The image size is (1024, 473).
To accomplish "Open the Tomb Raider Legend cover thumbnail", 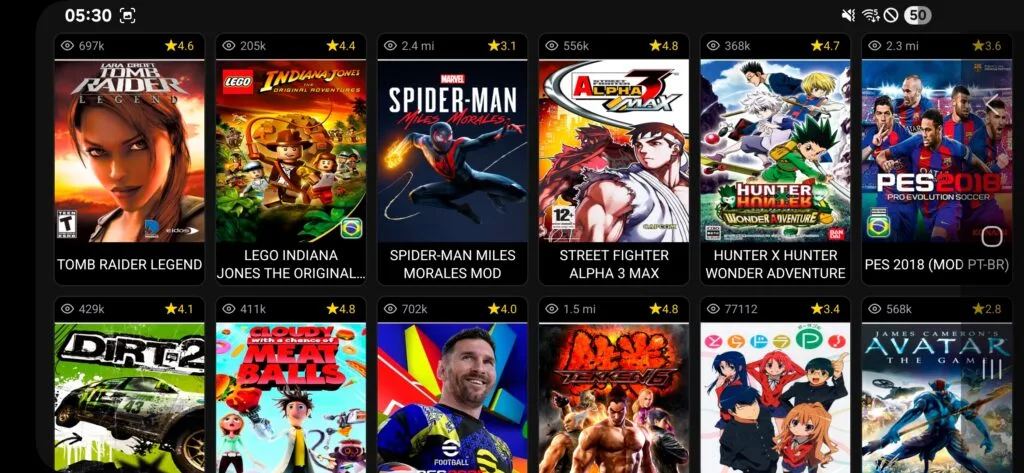I will [129, 151].
